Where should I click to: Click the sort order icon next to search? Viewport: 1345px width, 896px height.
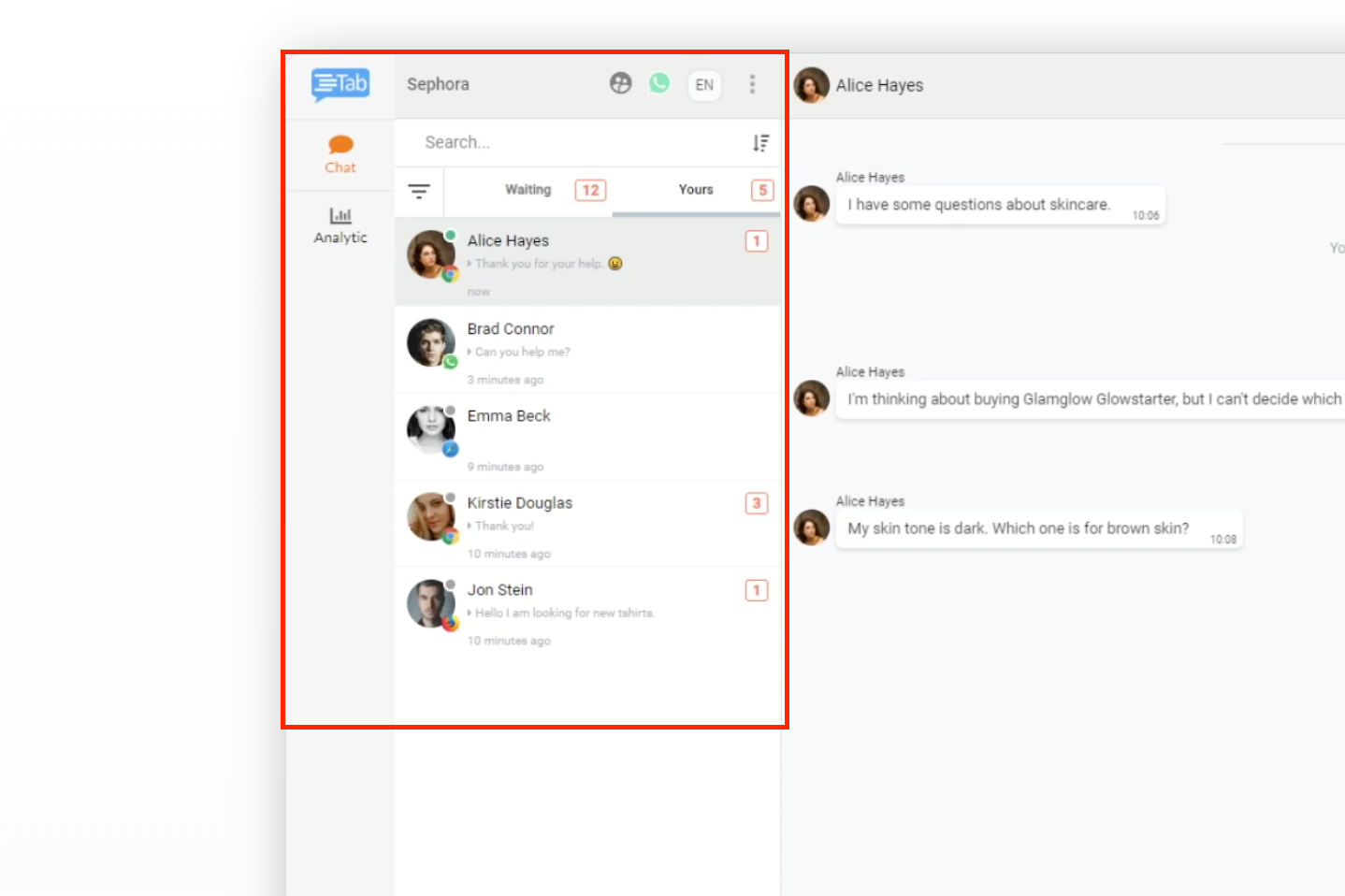[761, 142]
